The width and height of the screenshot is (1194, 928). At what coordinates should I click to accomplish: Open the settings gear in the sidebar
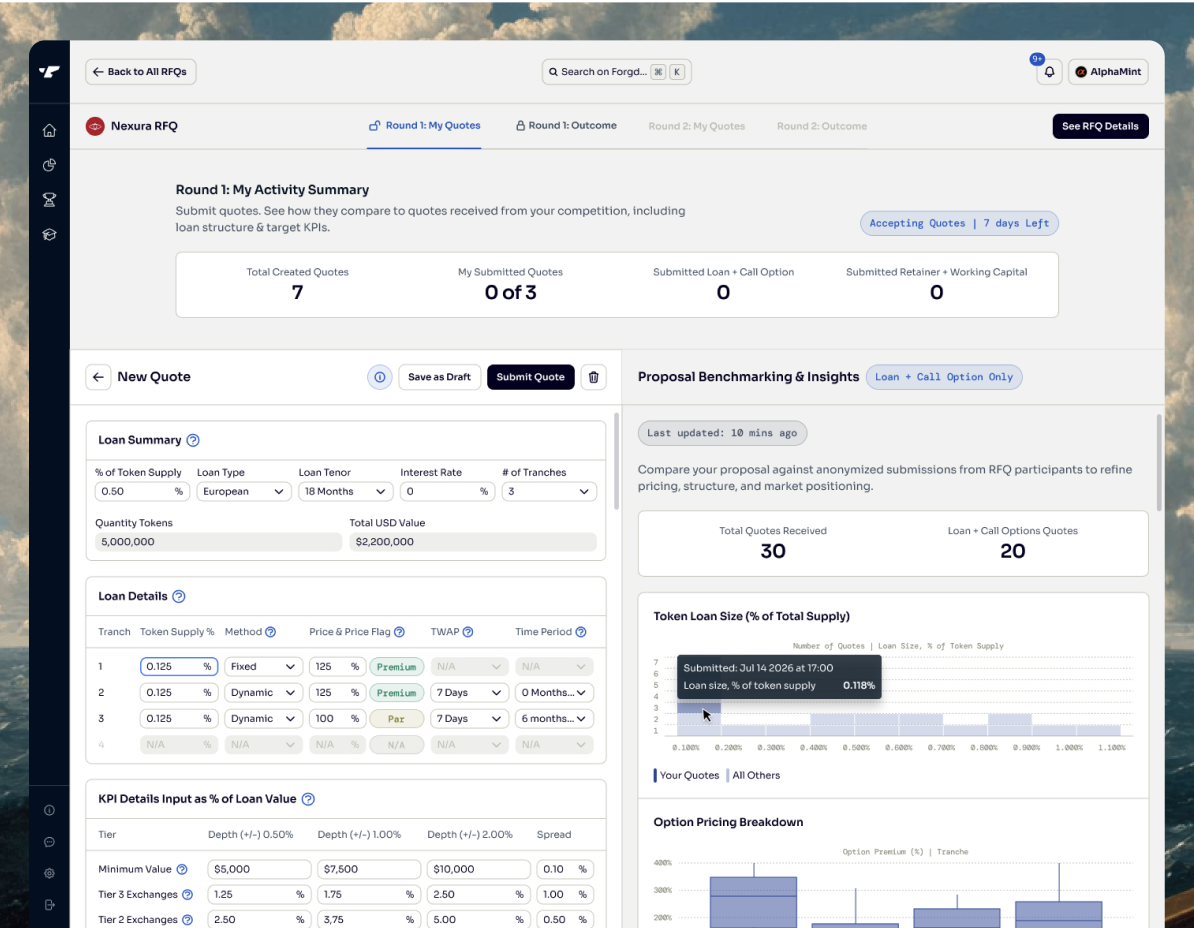coord(49,873)
